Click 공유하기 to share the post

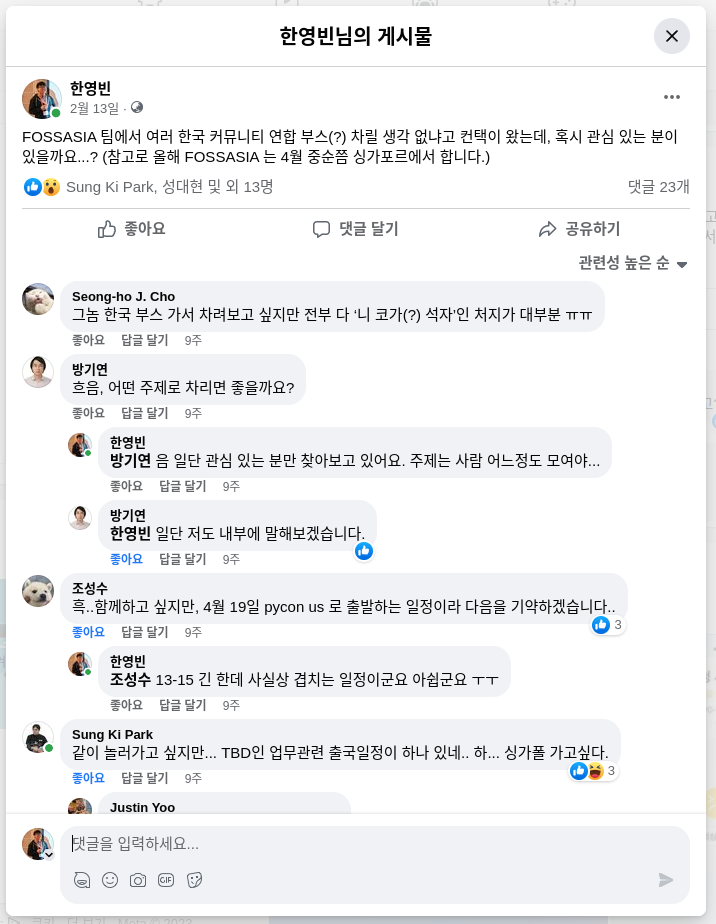pos(579,229)
